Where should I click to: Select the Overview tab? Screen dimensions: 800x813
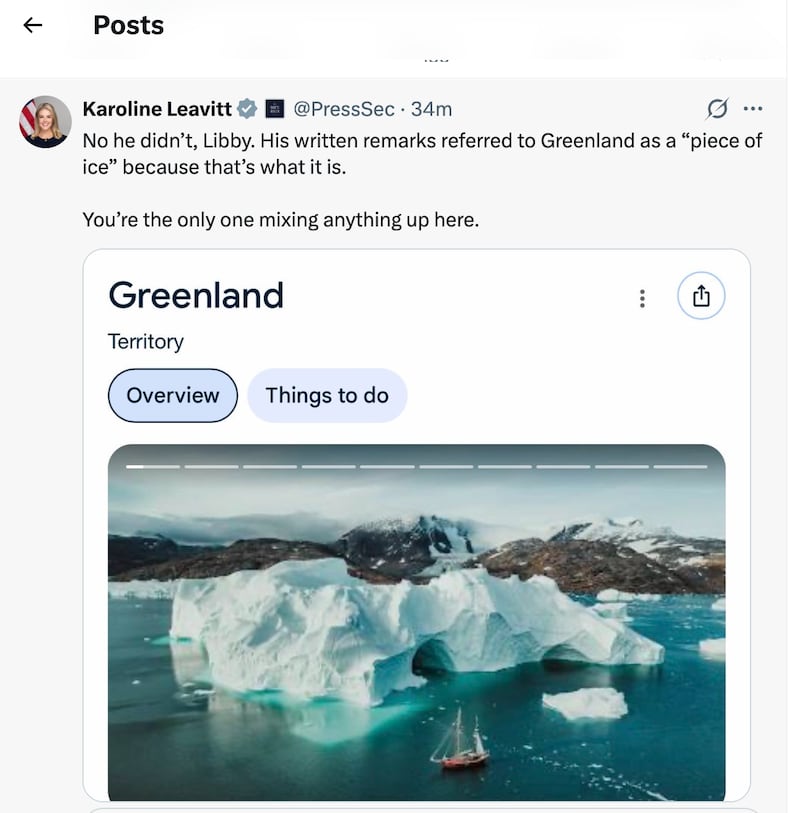[x=172, y=395]
